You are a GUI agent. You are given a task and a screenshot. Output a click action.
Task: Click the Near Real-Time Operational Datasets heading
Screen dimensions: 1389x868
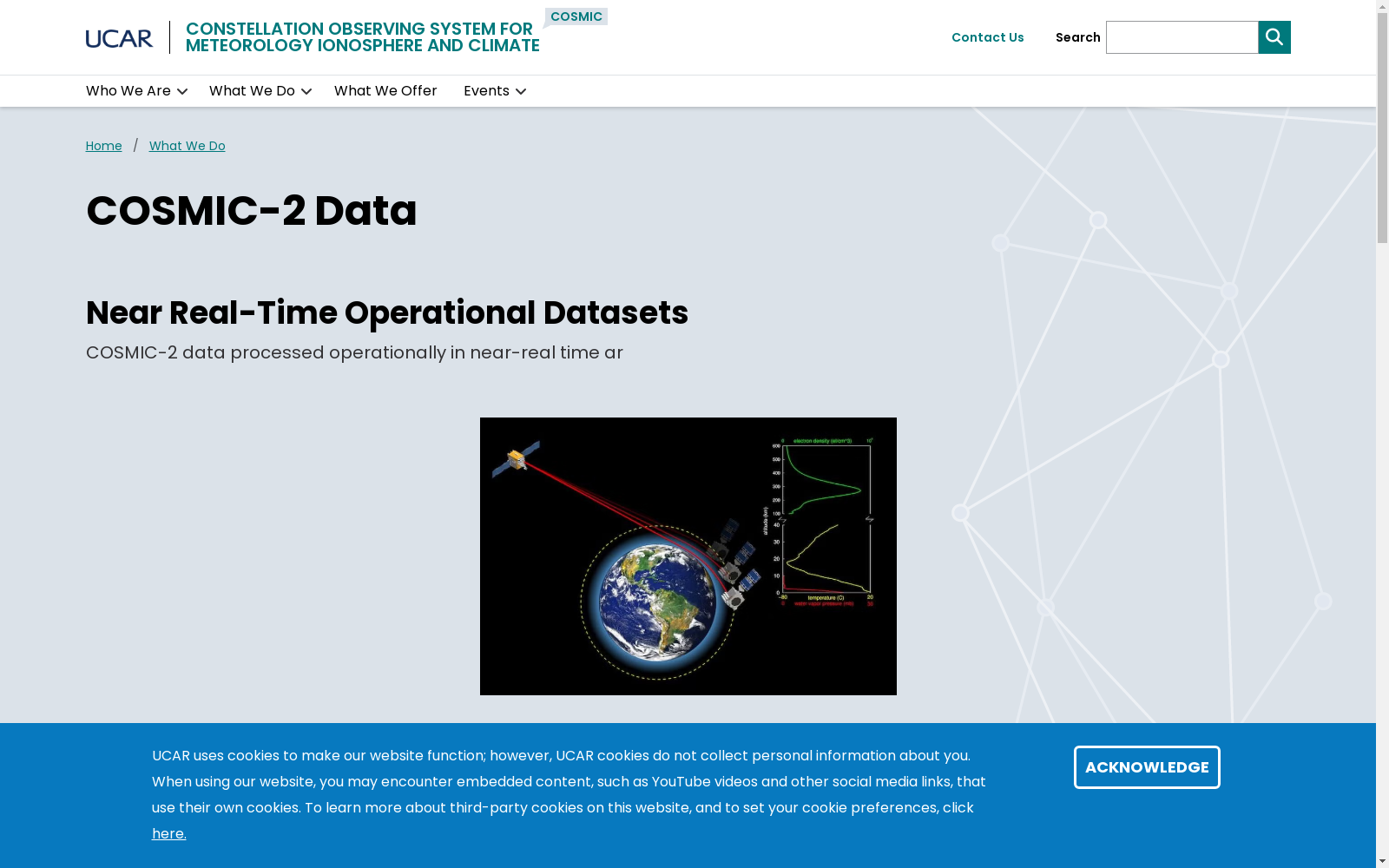click(x=387, y=312)
